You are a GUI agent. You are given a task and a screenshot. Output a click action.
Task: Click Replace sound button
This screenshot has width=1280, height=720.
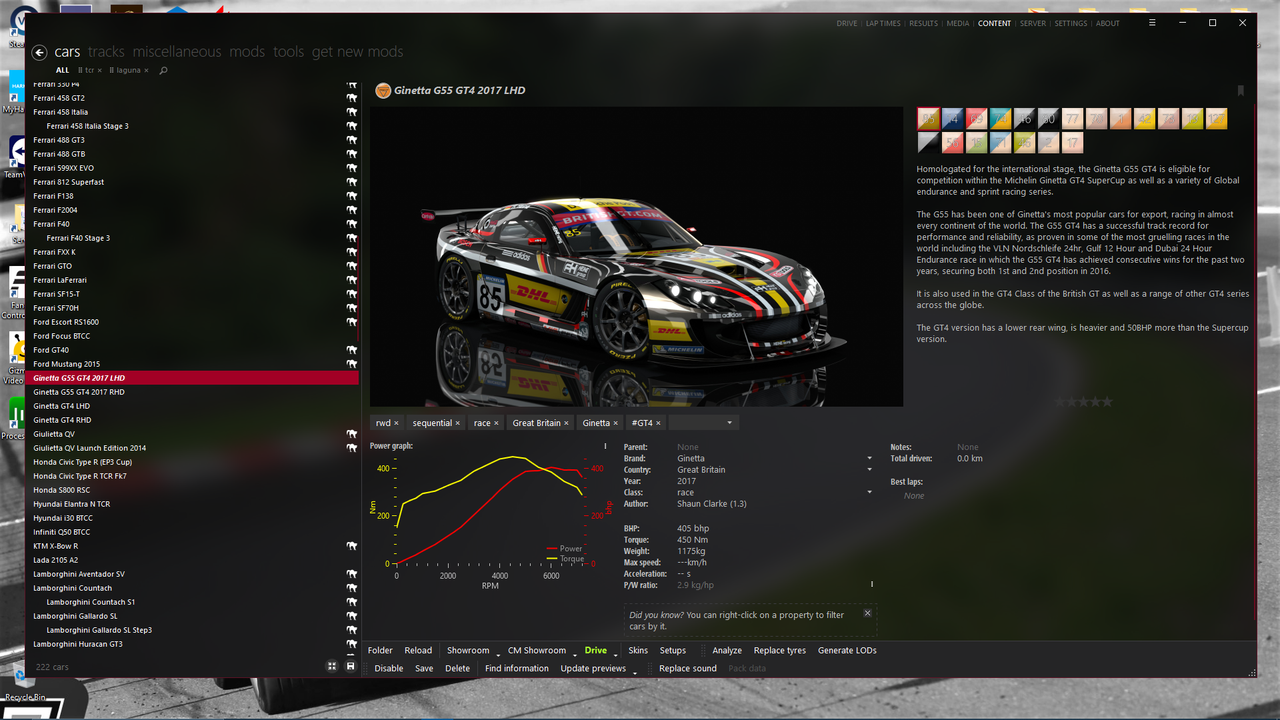click(688, 668)
